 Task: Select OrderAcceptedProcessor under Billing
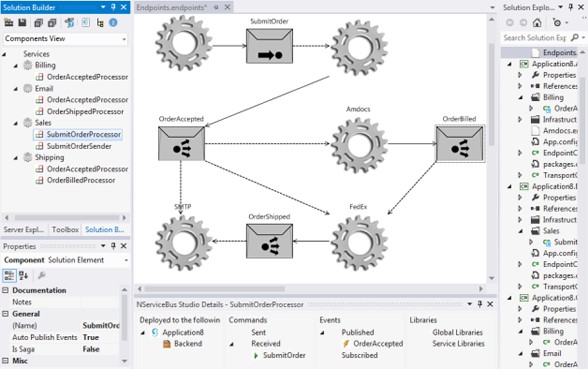[87, 77]
